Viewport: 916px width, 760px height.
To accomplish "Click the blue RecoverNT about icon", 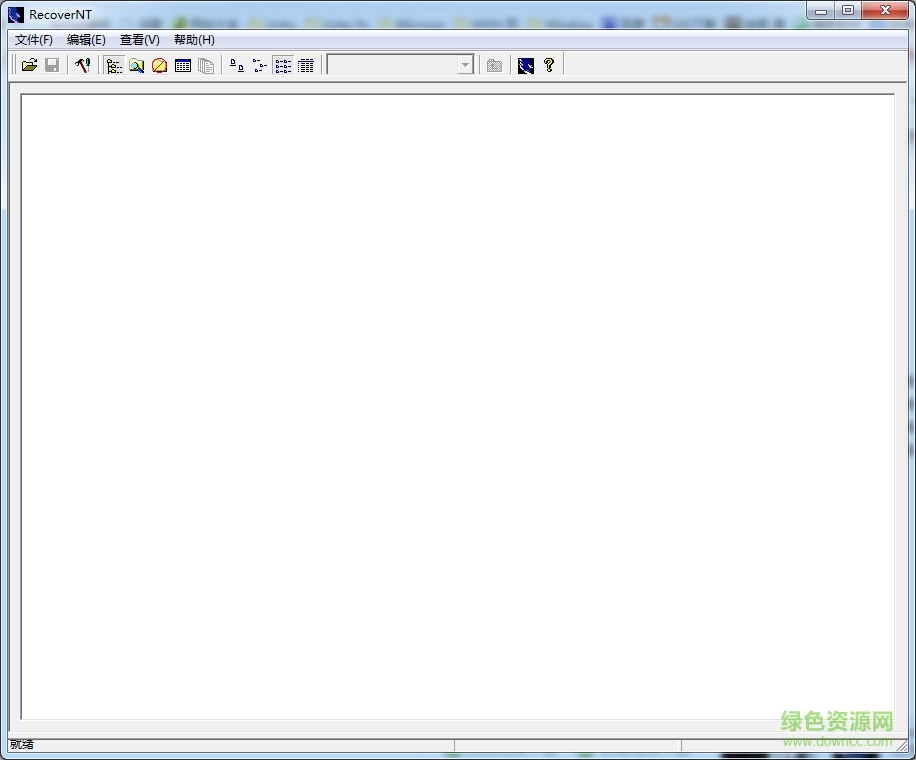I will (526, 65).
